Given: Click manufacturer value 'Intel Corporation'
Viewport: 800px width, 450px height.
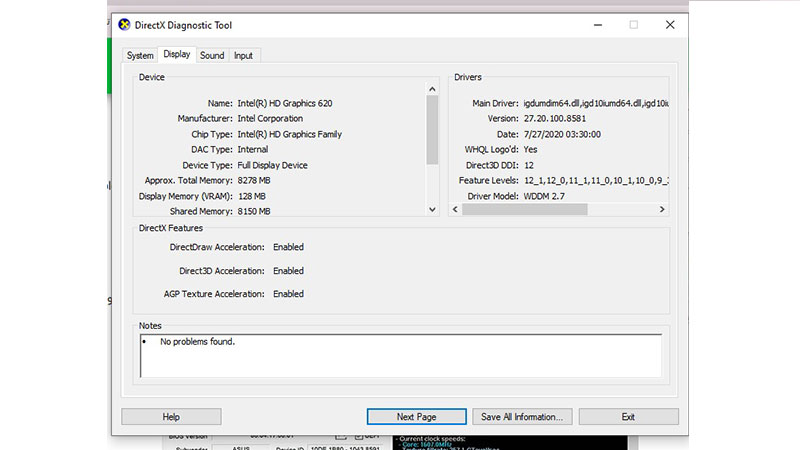Looking at the screenshot, I should pyautogui.click(x=270, y=118).
